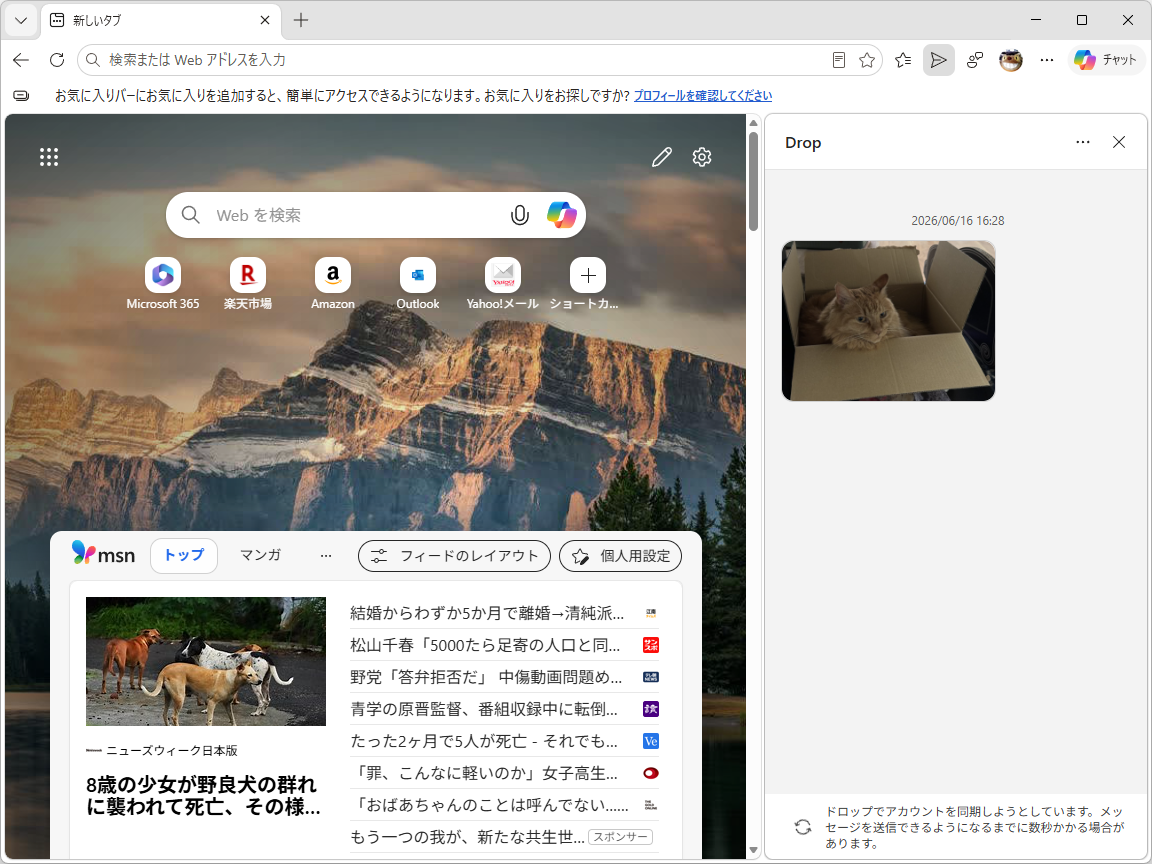
Task: Open 楽天市場 shortcut
Action: click(x=248, y=284)
